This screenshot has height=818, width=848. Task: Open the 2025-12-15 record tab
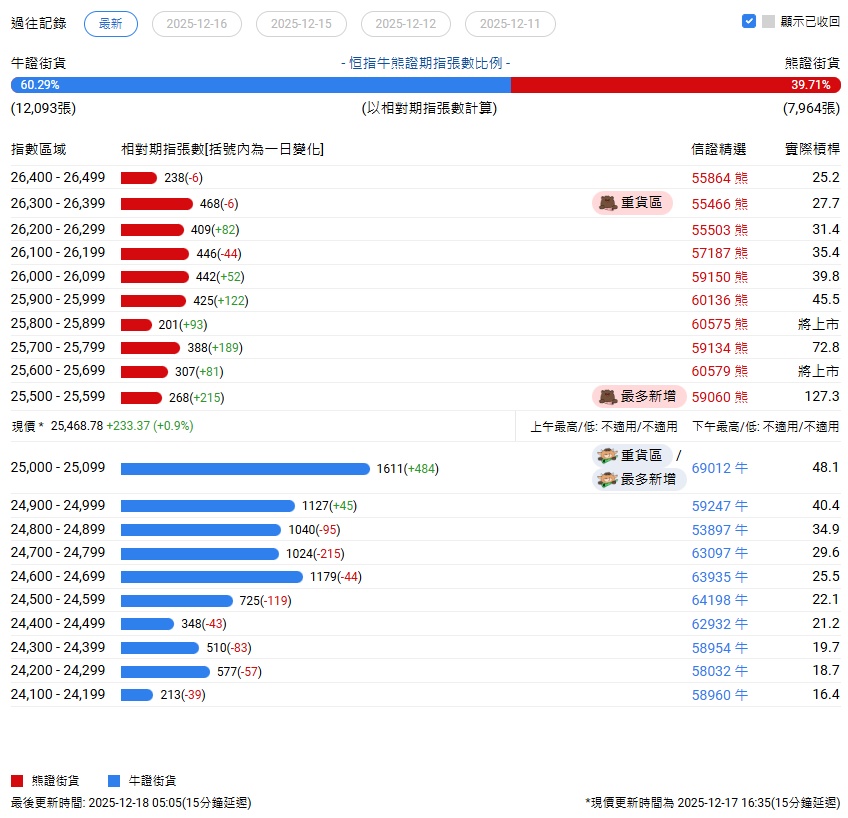(x=301, y=24)
